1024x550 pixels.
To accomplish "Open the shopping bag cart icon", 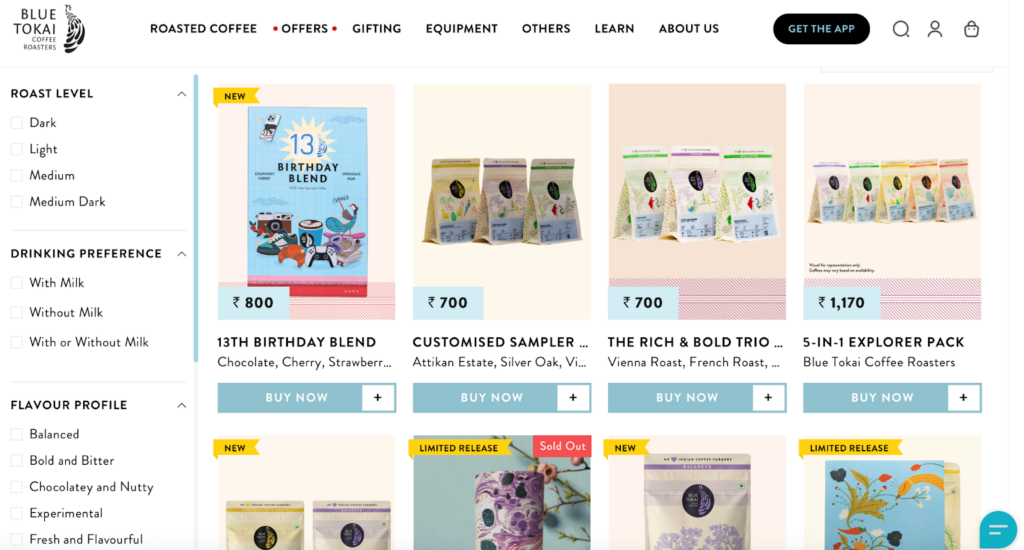I will pyautogui.click(x=971, y=29).
